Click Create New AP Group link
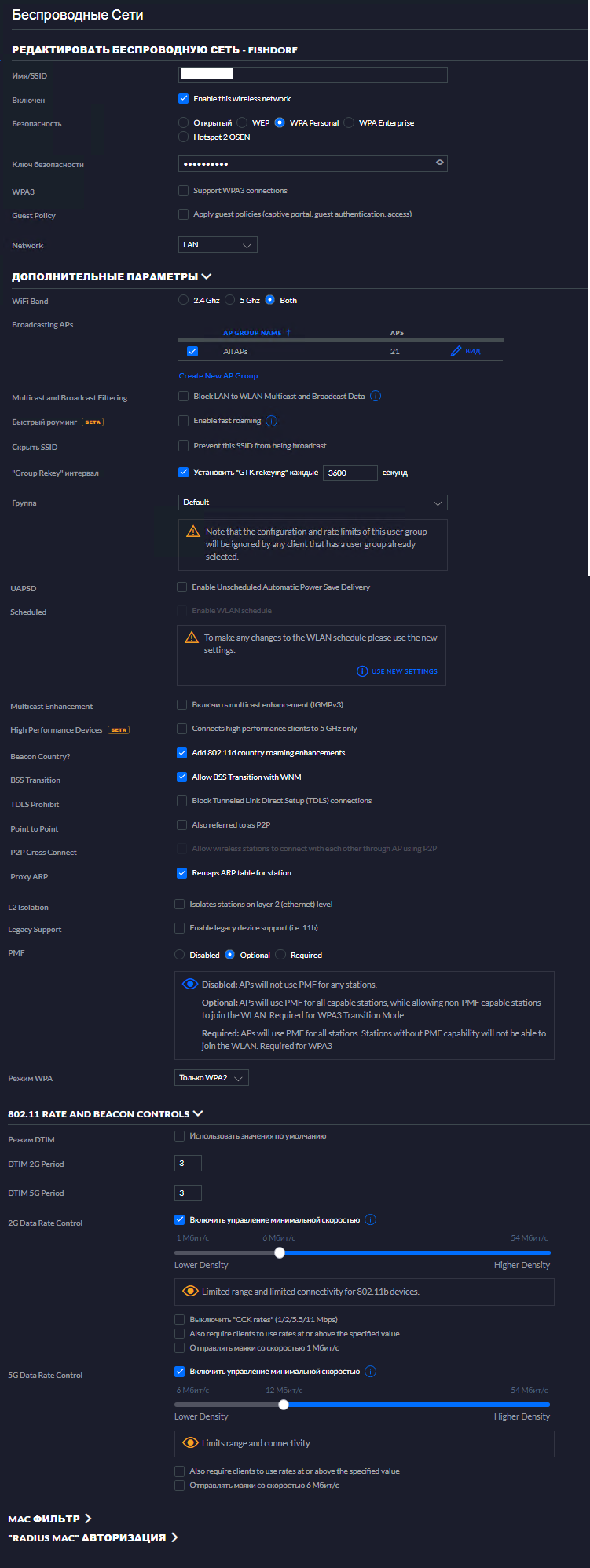The width and height of the screenshot is (590, 1568). [218, 375]
